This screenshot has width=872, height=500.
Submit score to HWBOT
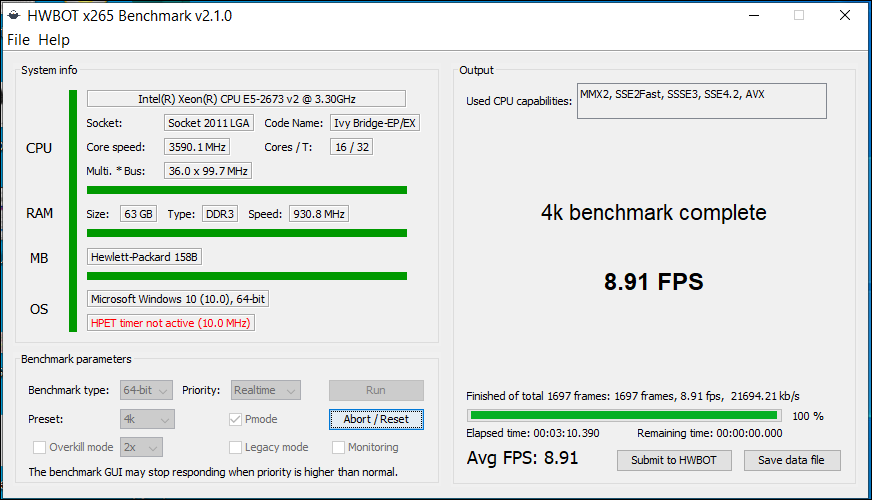674,461
